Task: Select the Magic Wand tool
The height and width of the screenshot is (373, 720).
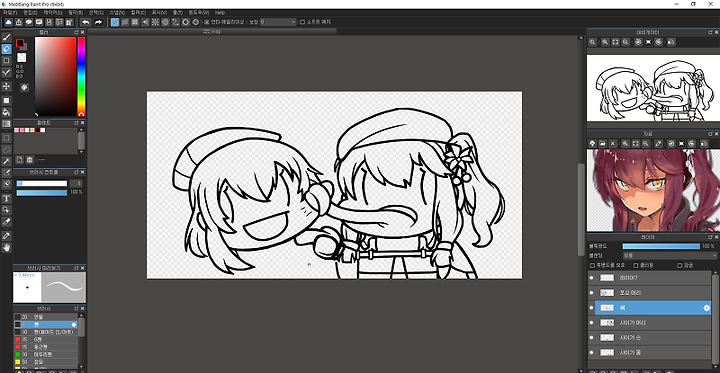Action: [x=6, y=161]
